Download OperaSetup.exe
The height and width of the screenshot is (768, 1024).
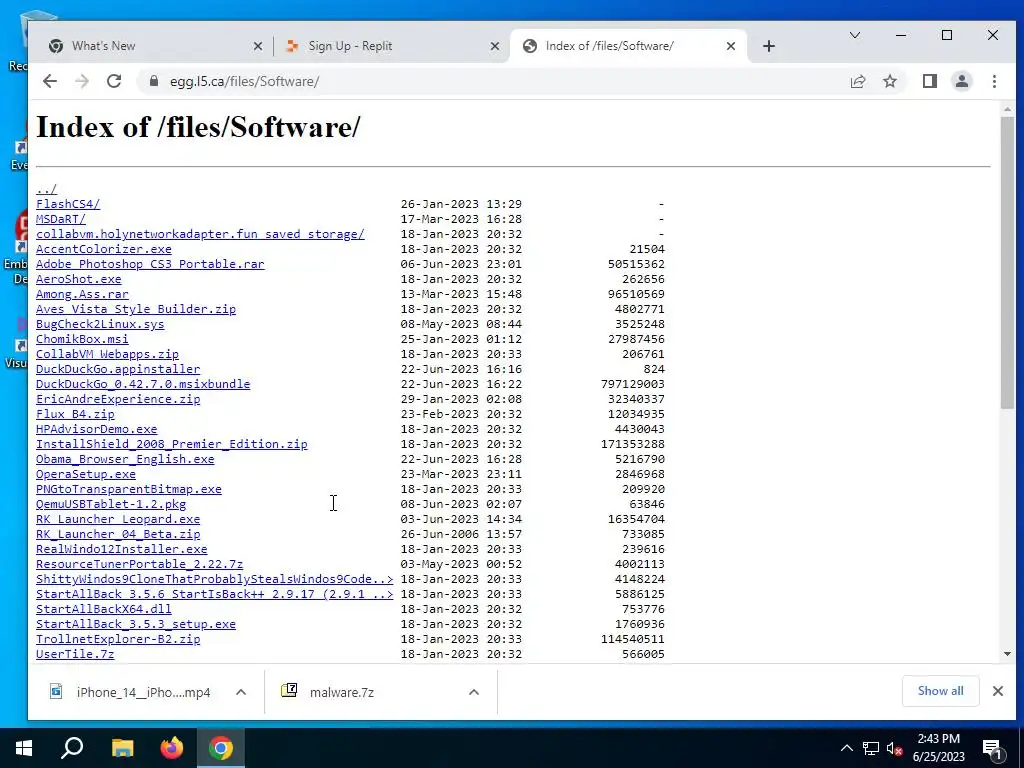point(86,475)
